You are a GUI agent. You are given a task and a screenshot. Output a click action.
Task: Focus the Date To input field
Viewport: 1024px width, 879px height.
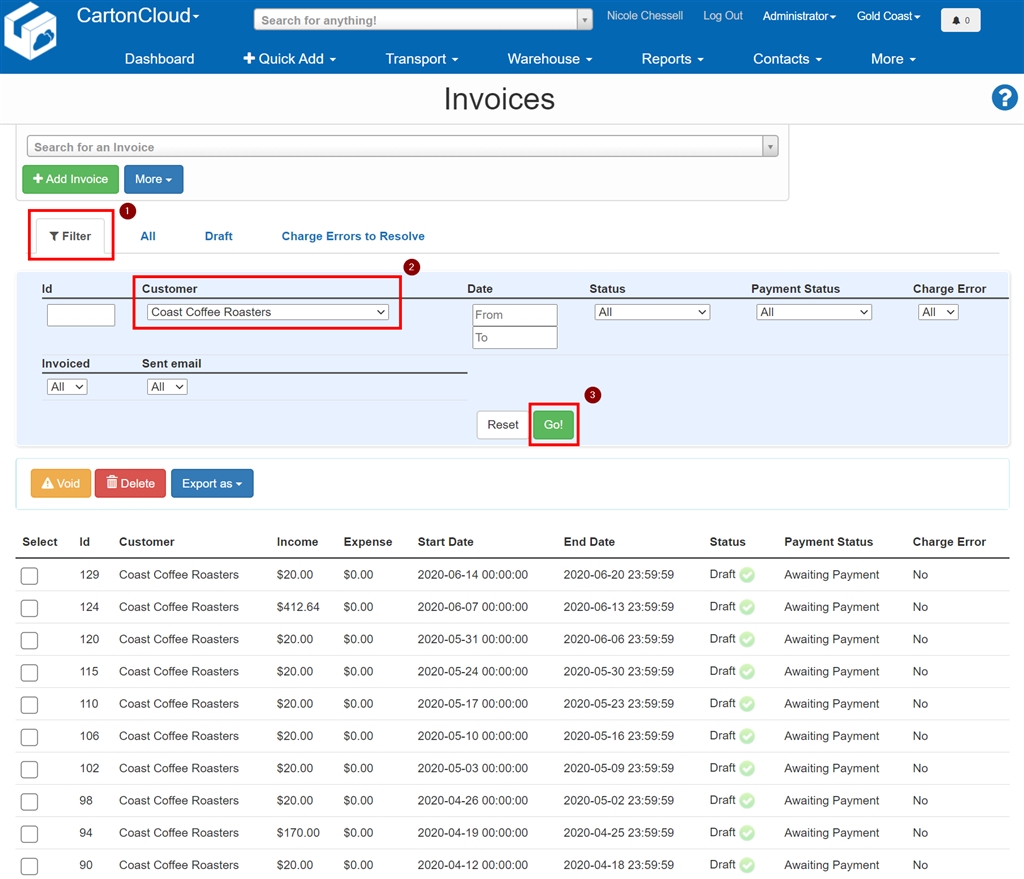point(515,338)
